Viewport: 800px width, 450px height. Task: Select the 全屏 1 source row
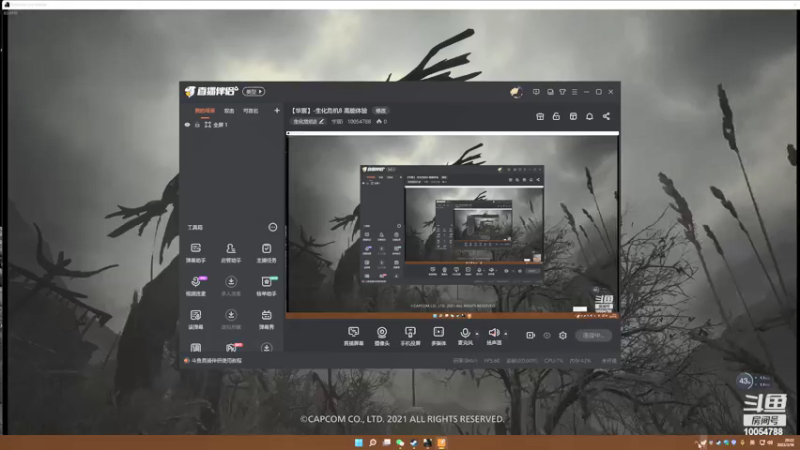[232, 124]
